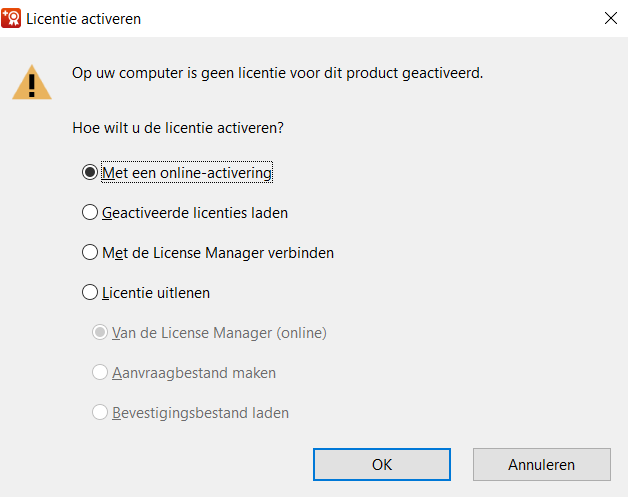Select Van de License Manager (online) sub-option
Image resolution: width=628 pixels, height=497 pixels.
pos(100,332)
